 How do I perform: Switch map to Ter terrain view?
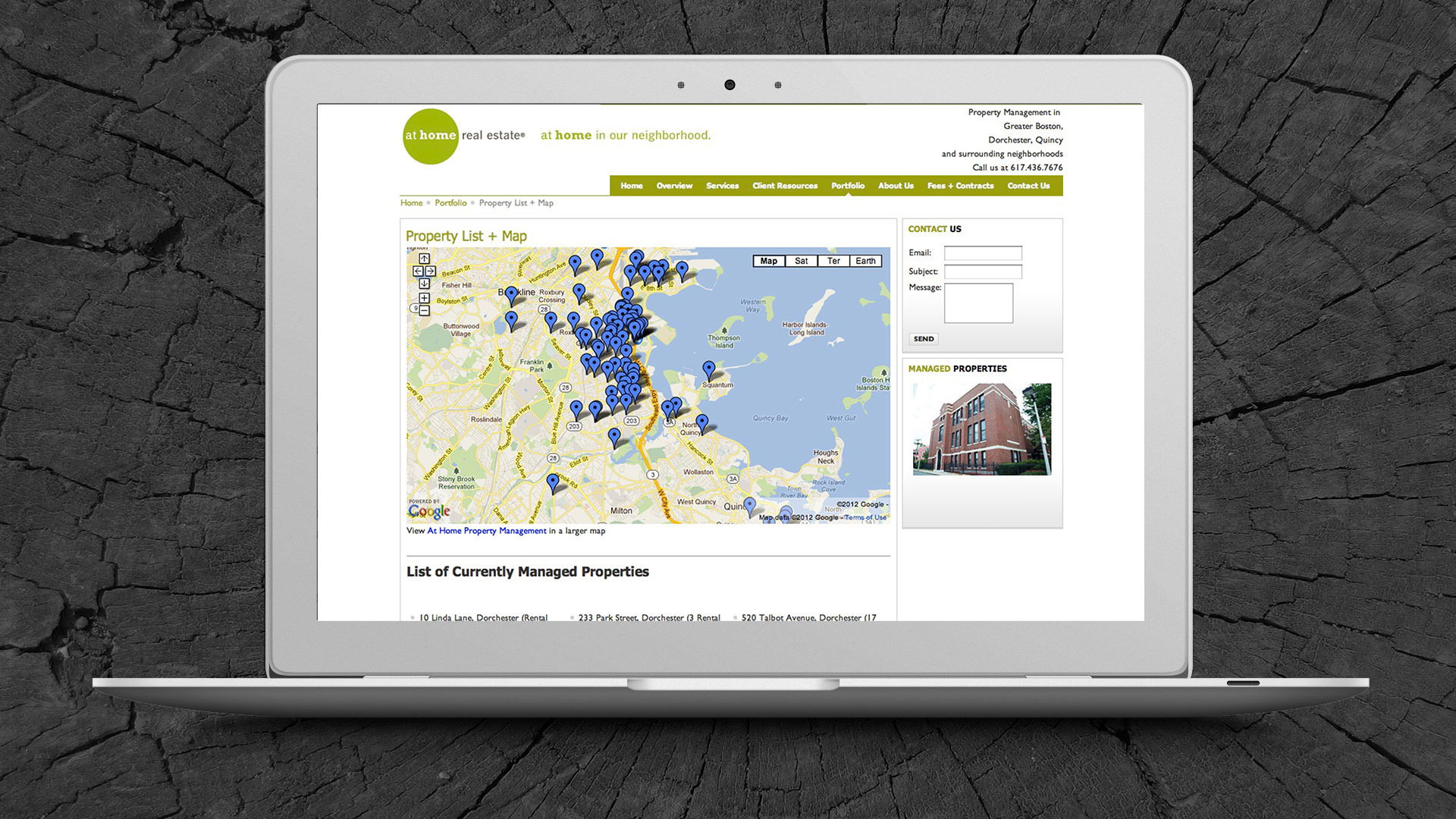(833, 261)
